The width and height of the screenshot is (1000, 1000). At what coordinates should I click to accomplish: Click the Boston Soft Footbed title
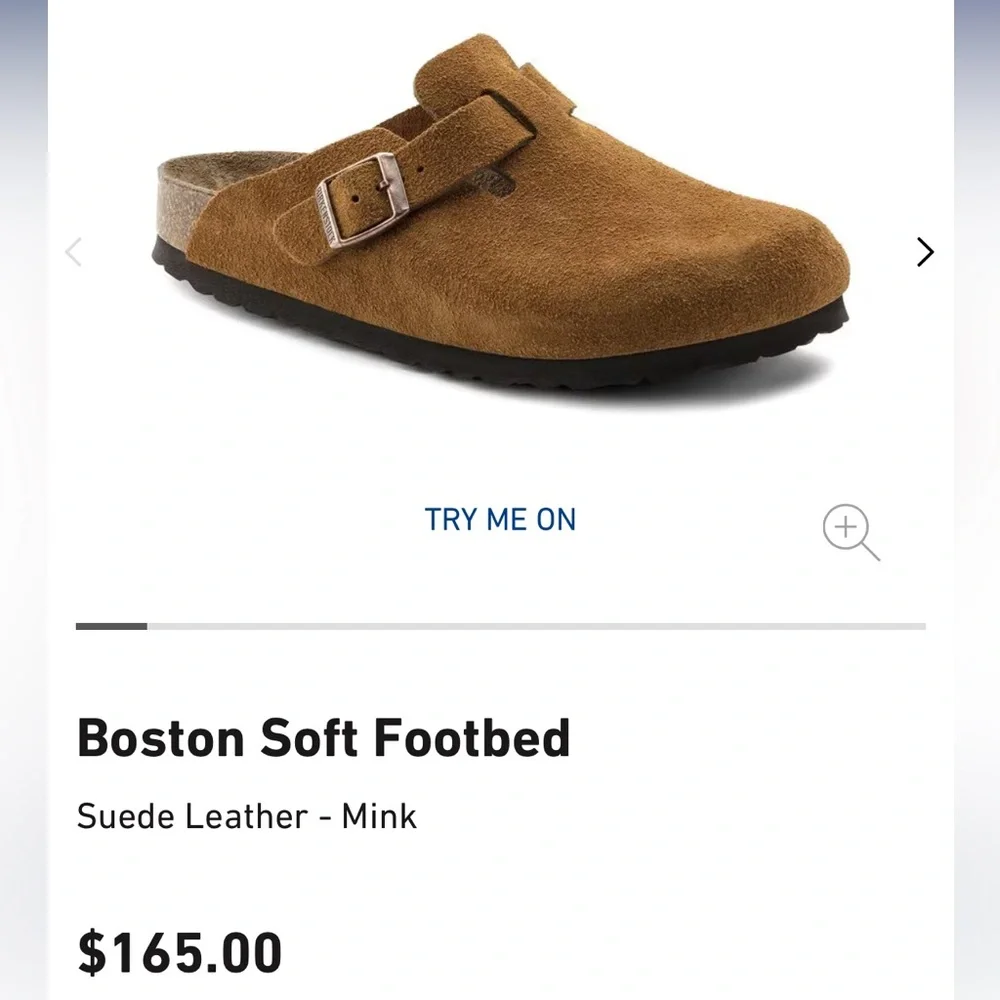[x=323, y=739]
